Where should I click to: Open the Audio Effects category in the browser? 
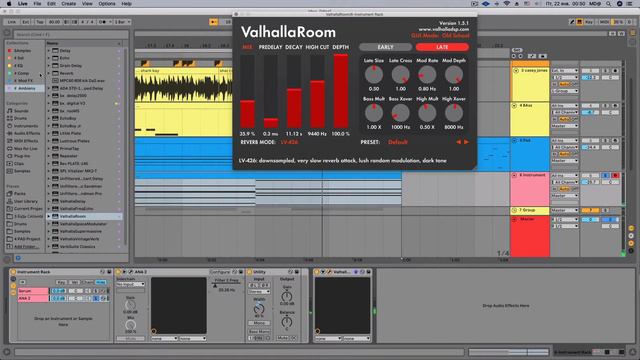click(27, 133)
